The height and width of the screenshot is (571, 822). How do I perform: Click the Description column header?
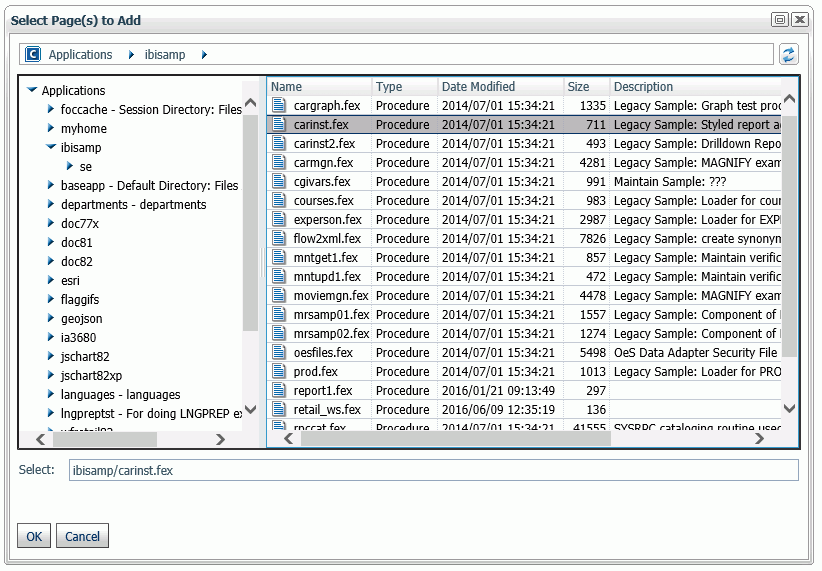pyautogui.click(x=696, y=86)
